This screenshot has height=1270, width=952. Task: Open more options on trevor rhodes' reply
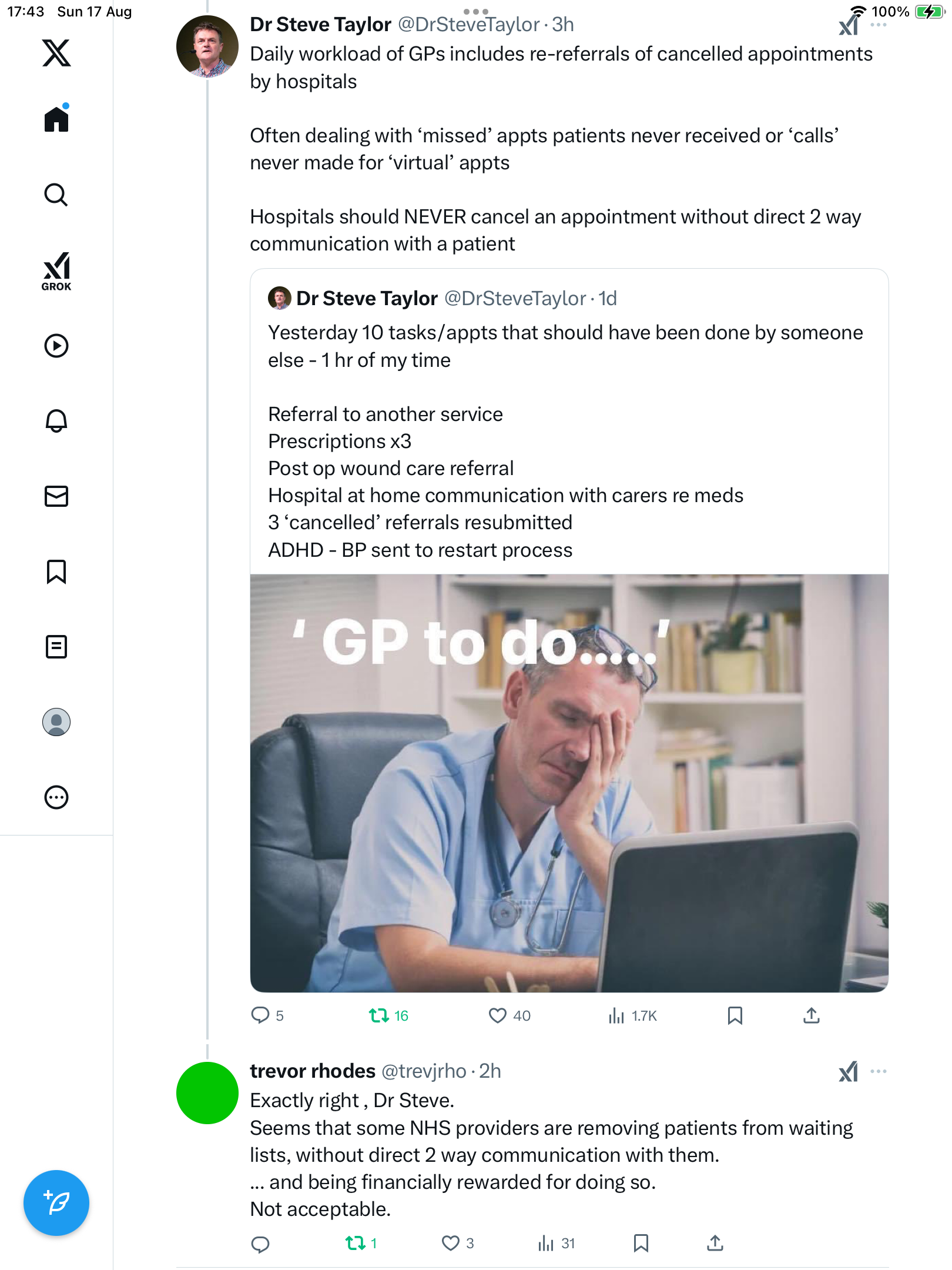(x=879, y=1071)
